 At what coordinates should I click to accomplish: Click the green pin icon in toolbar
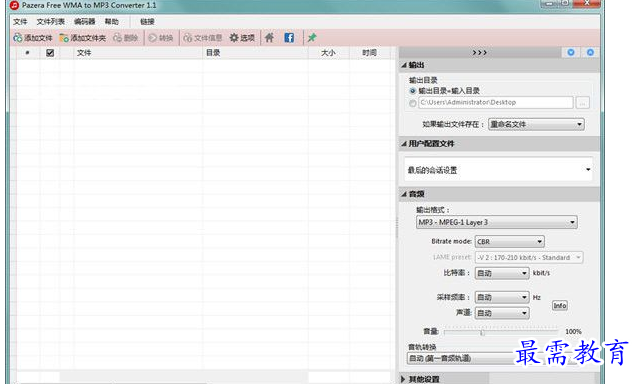pyautogui.click(x=312, y=38)
